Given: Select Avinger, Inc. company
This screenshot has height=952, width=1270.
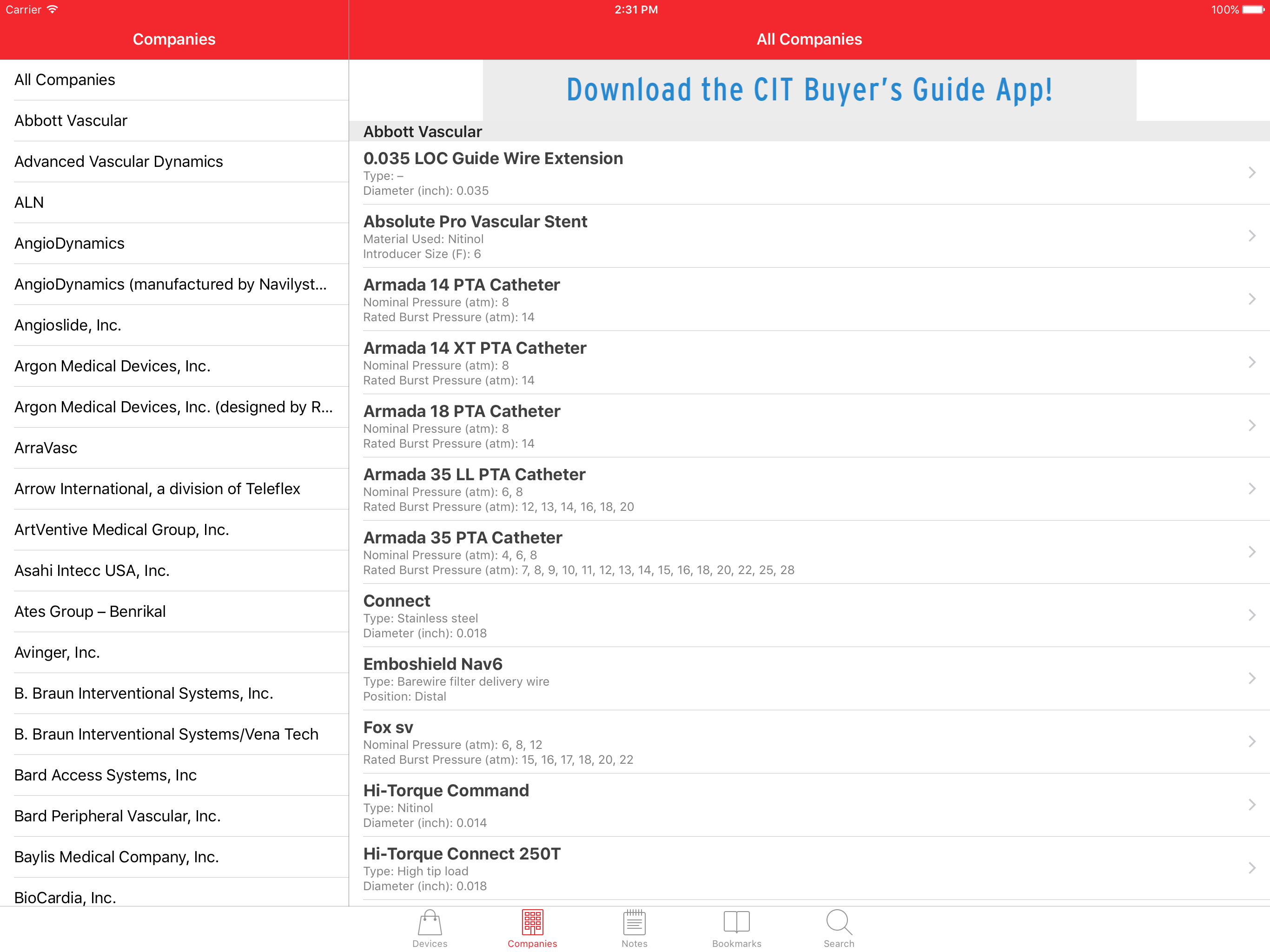Looking at the screenshot, I should (174, 652).
